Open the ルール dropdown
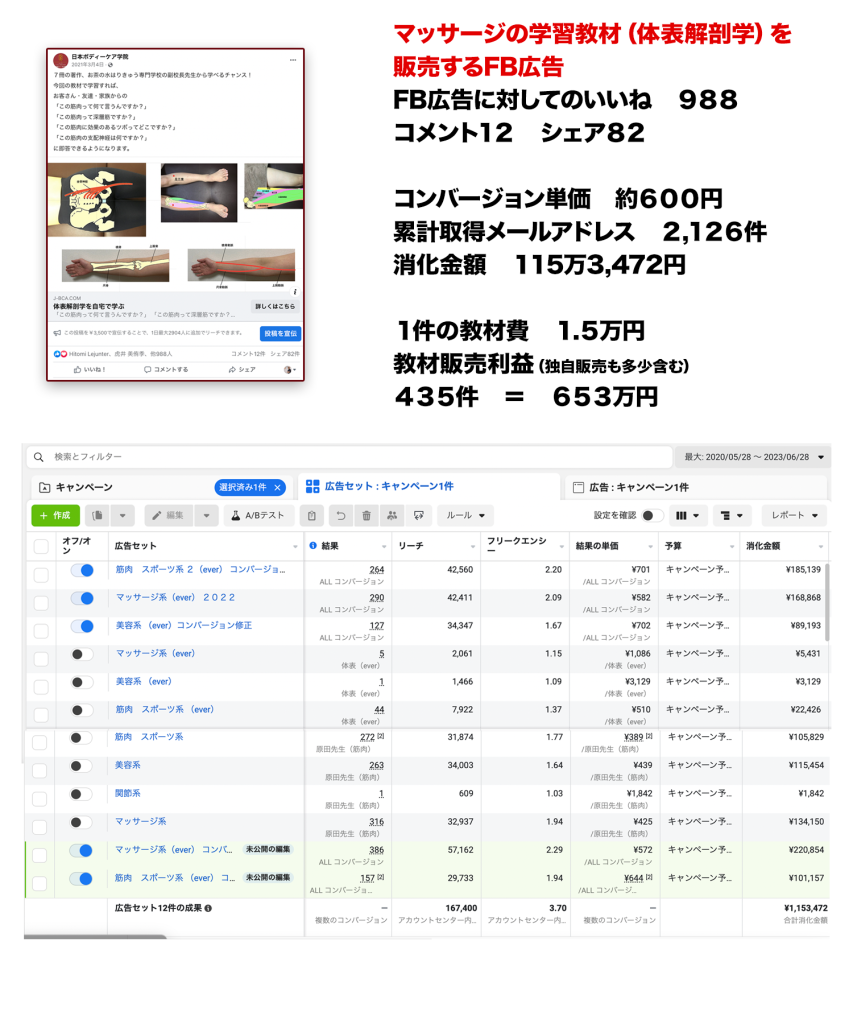 point(465,516)
